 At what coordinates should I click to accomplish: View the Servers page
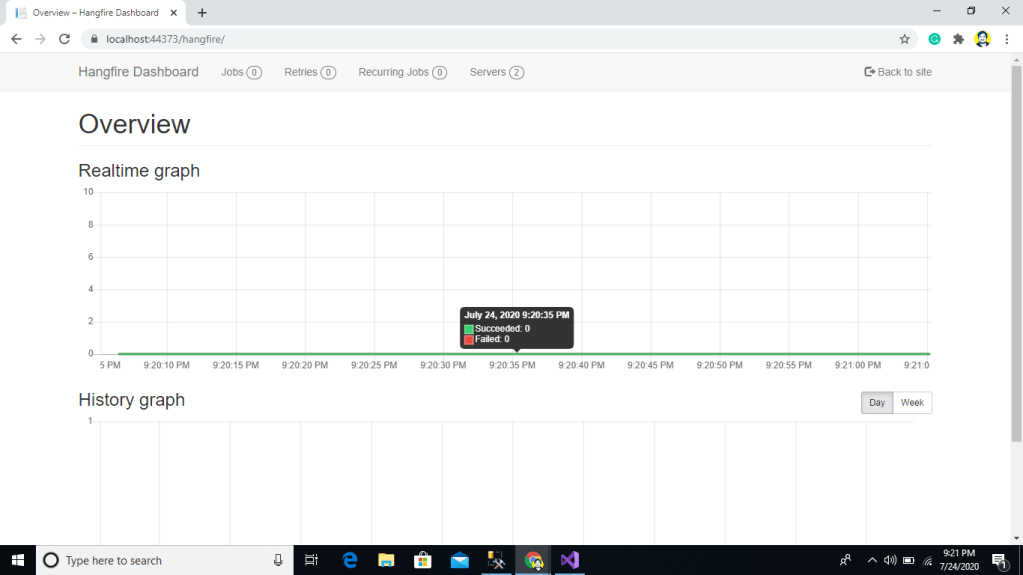496,72
